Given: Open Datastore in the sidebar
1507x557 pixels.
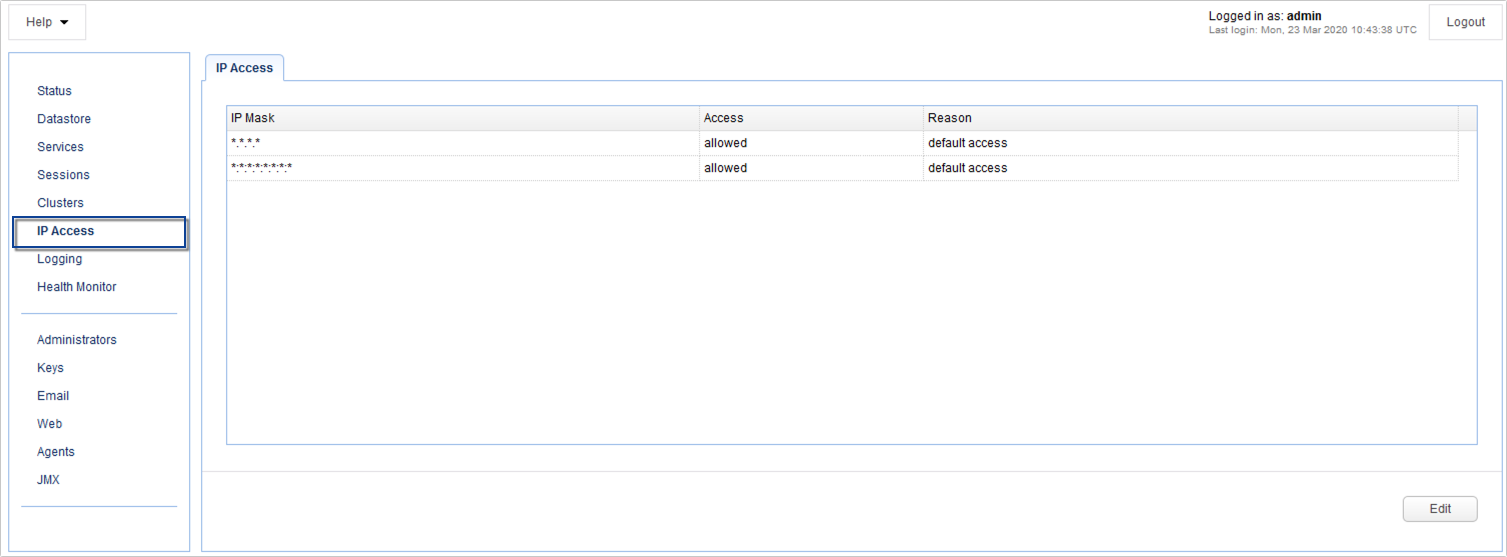Looking at the screenshot, I should [64, 119].
